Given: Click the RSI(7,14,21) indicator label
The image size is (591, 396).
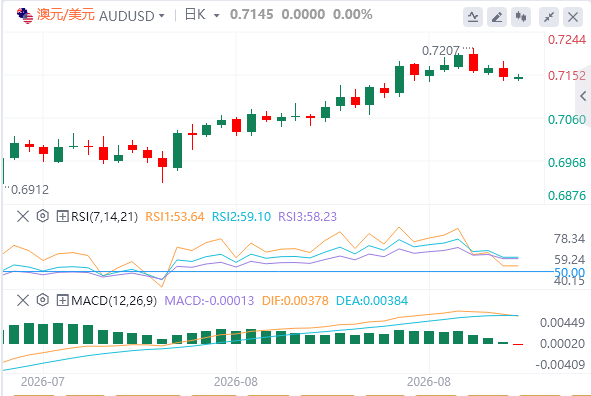Looking at the screenshot, I should coord(104,217).
